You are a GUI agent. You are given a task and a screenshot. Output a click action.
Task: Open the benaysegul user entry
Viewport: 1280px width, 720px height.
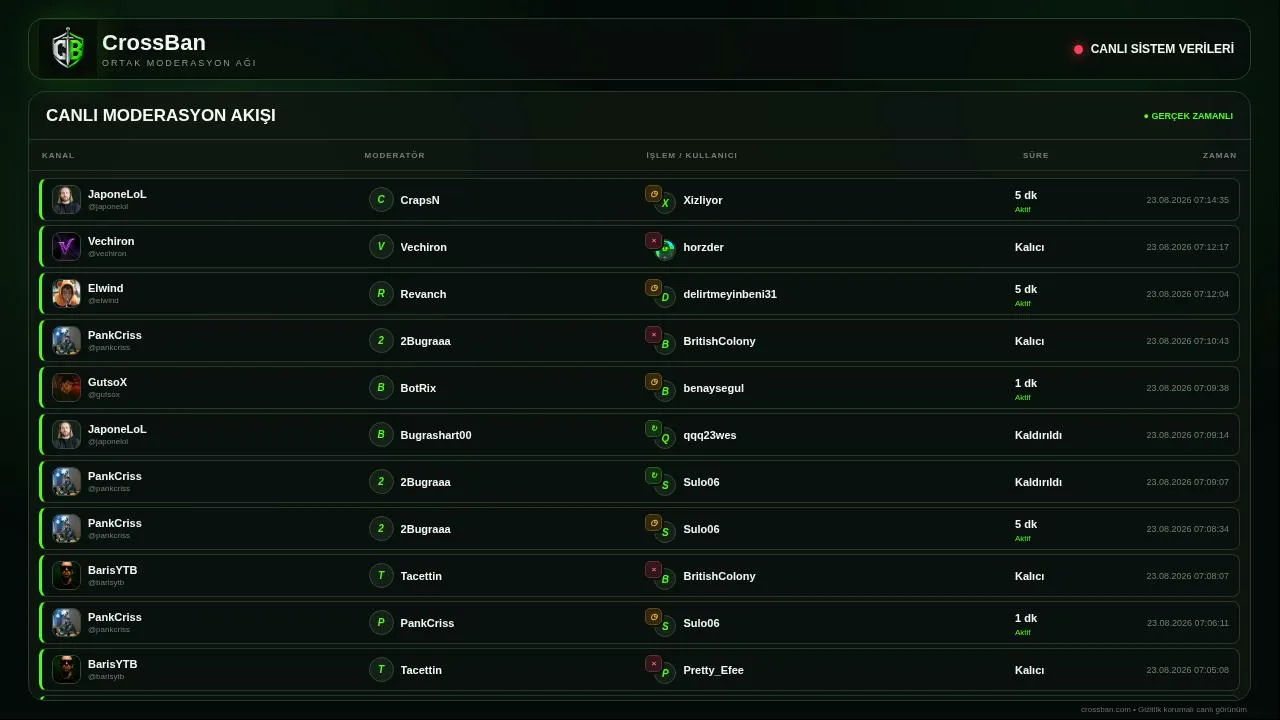[x=713, y=388]
